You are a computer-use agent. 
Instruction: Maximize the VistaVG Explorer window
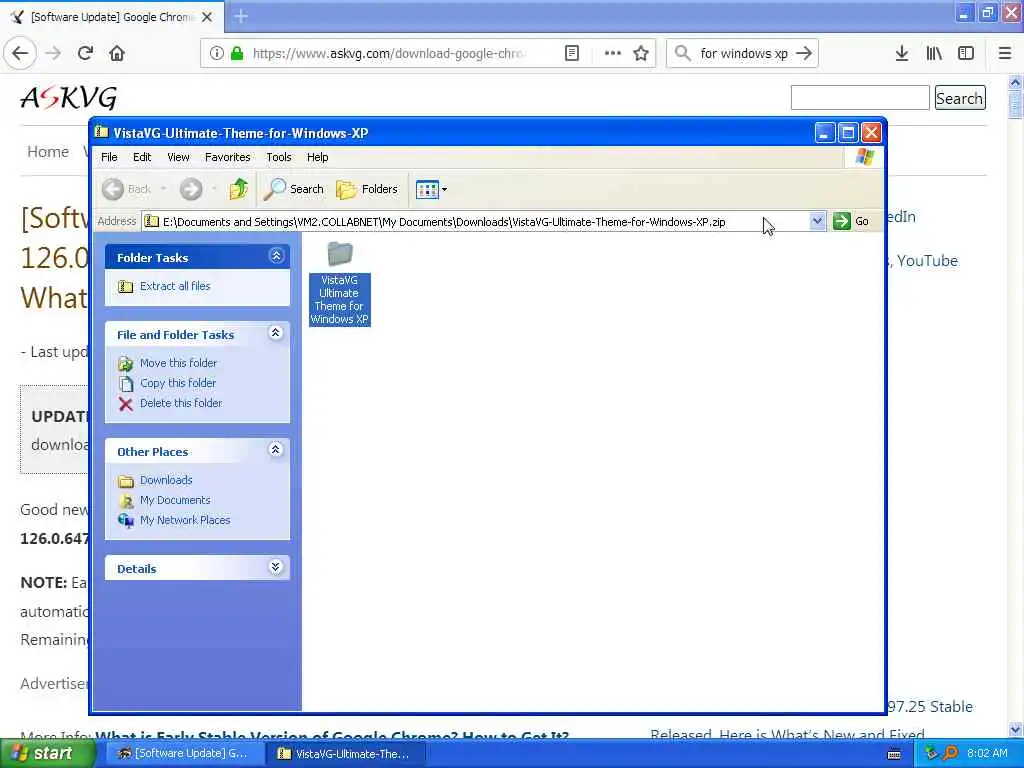(x=848, y=133)
